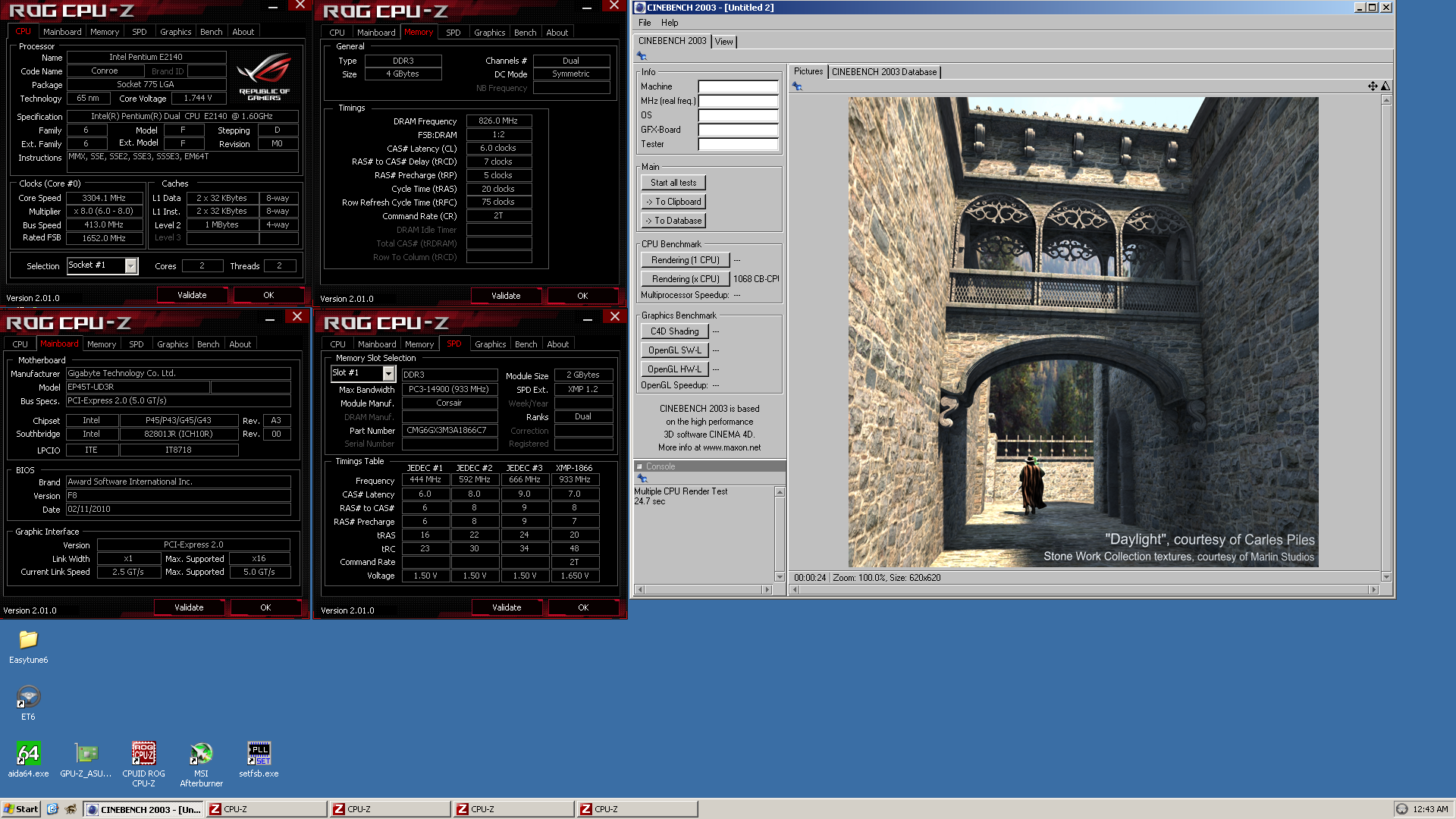Open Internet Explorer from quick launch

tap(52, 809)
